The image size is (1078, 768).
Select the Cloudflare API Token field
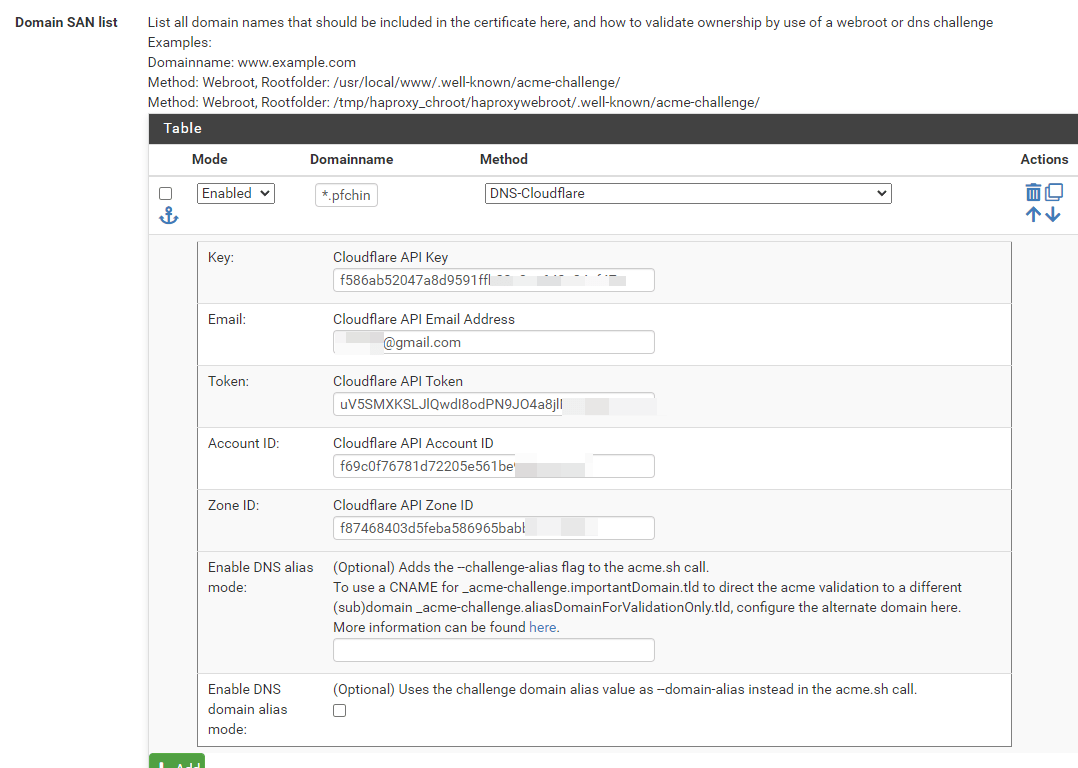tap(493, 404)
